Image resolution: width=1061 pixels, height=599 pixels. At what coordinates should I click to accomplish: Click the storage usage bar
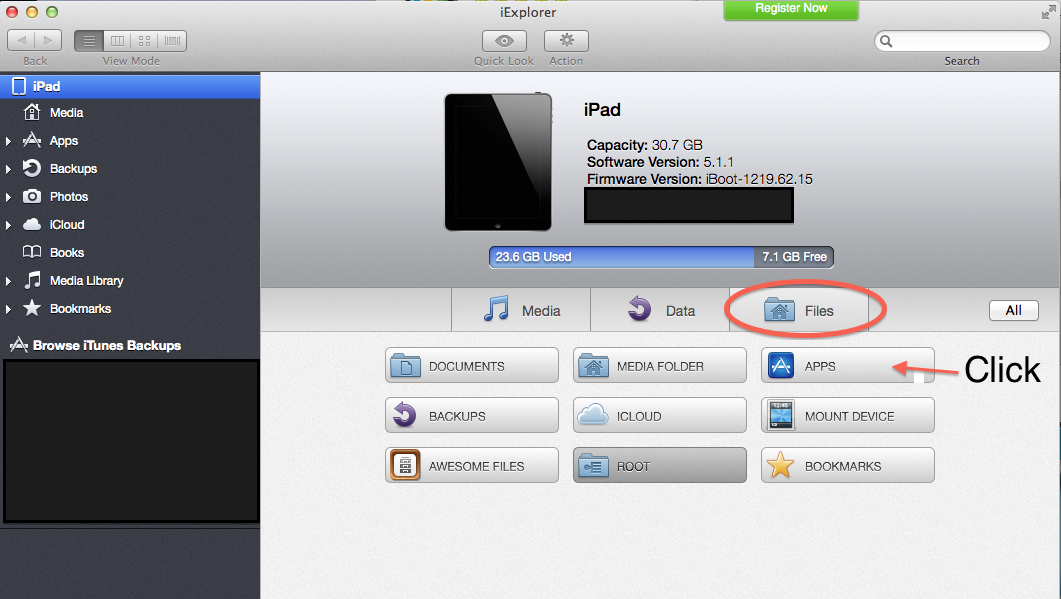(x=661, y=257)
